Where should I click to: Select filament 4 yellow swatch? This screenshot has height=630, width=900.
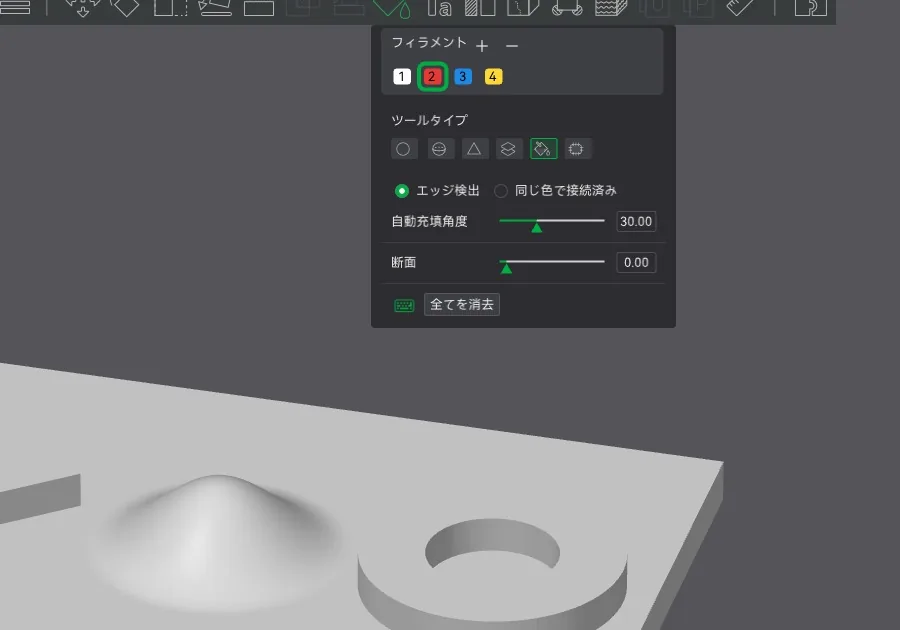coord(493,76)
